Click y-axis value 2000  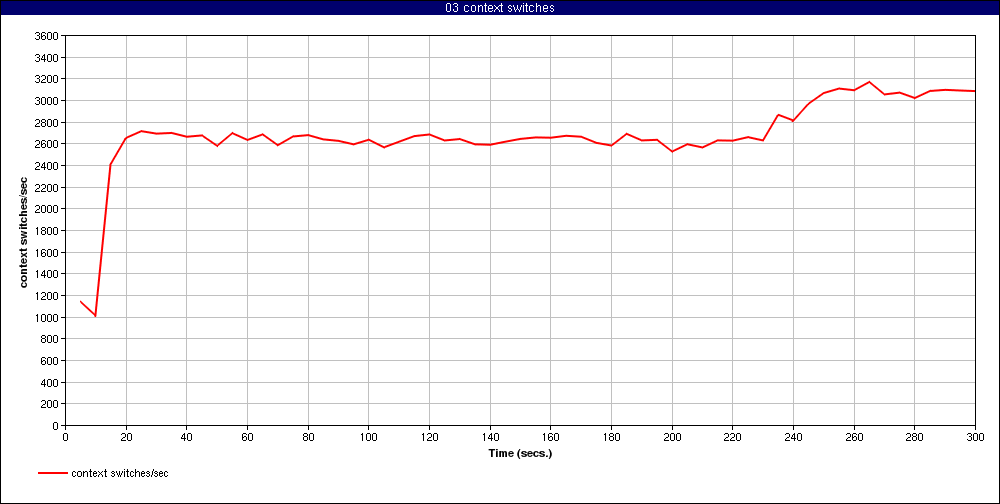coord(48,209)
